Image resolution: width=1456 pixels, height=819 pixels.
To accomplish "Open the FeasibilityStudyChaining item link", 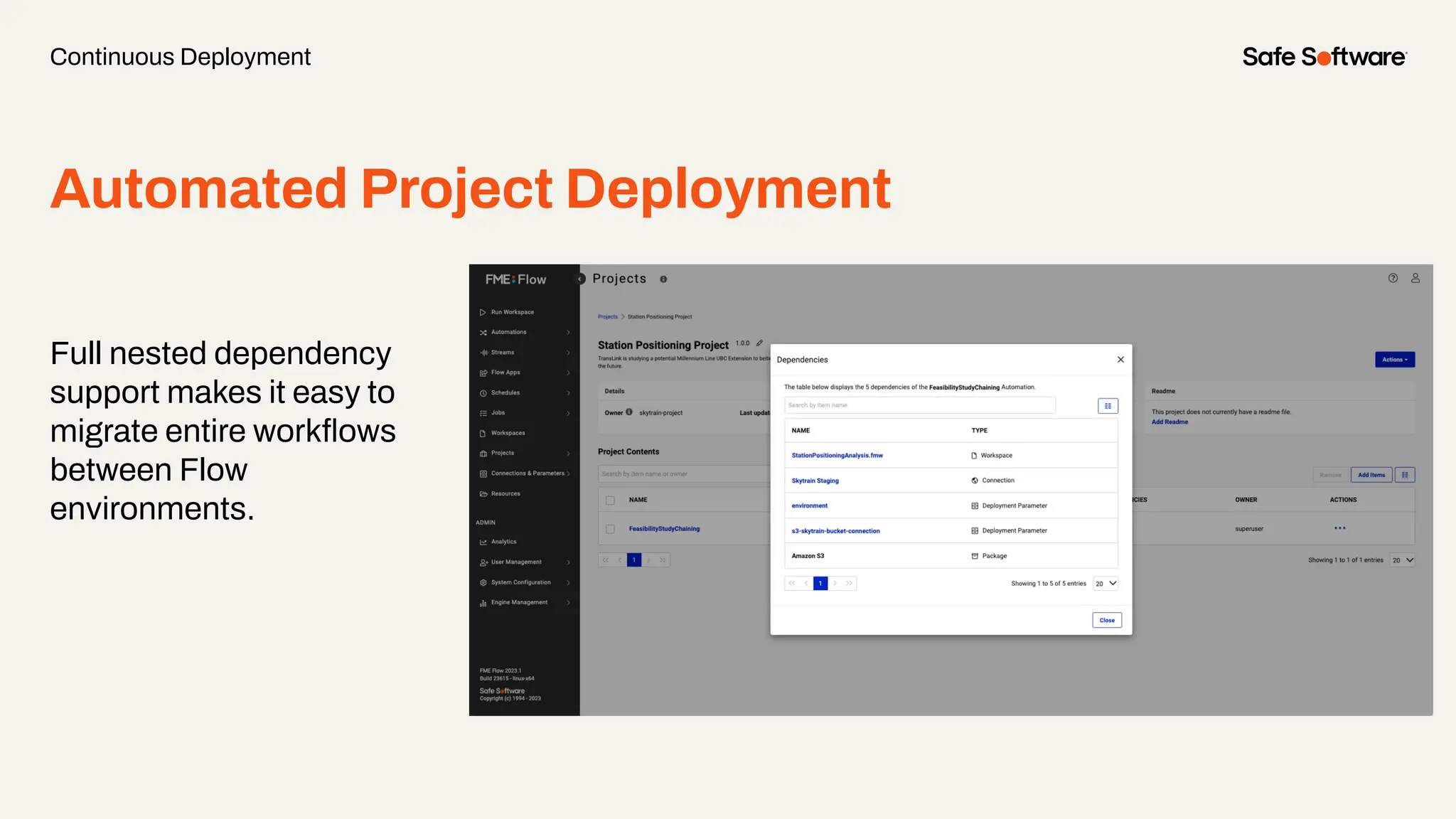I will click(664, 529).
